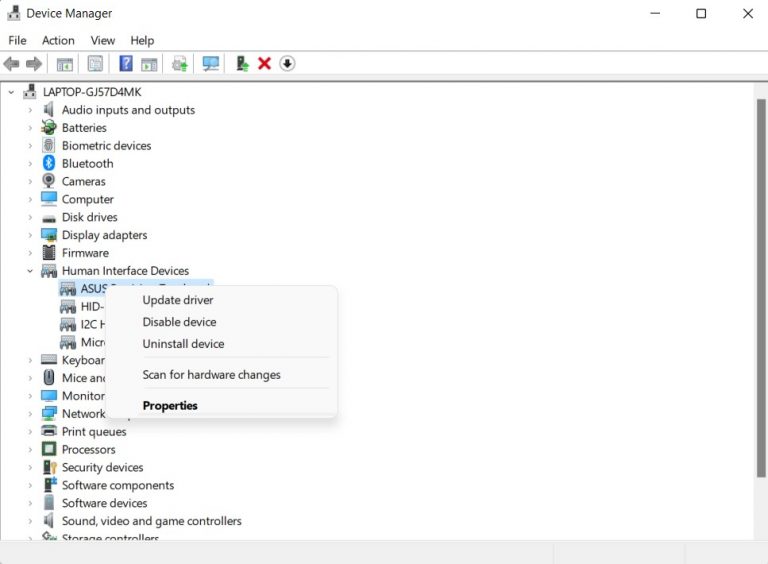
Task: Click the Print queues printer icon
Action: 49,431
